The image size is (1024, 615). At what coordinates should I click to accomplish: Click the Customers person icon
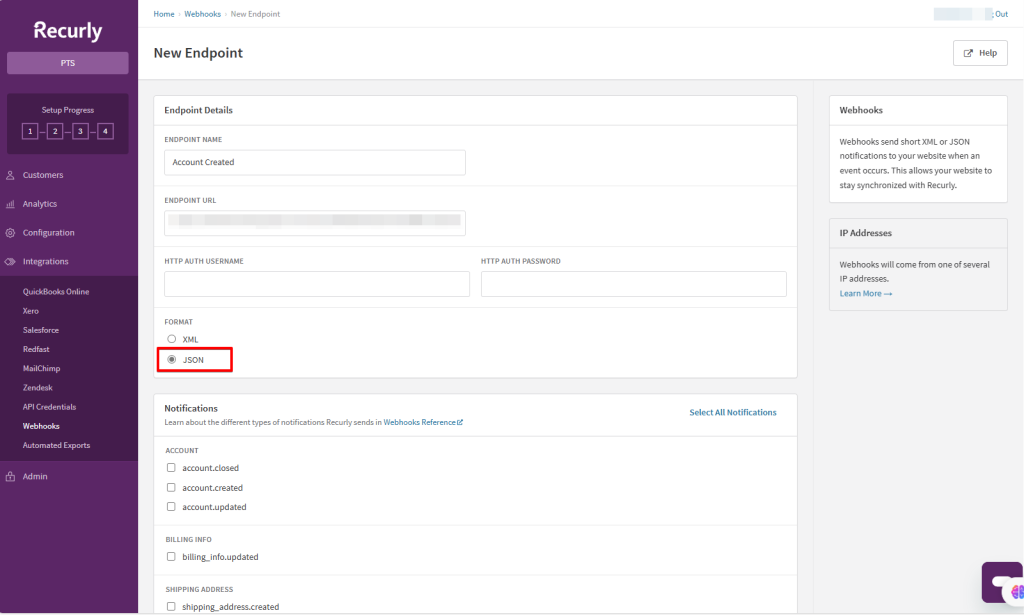[x=10, y=175]
